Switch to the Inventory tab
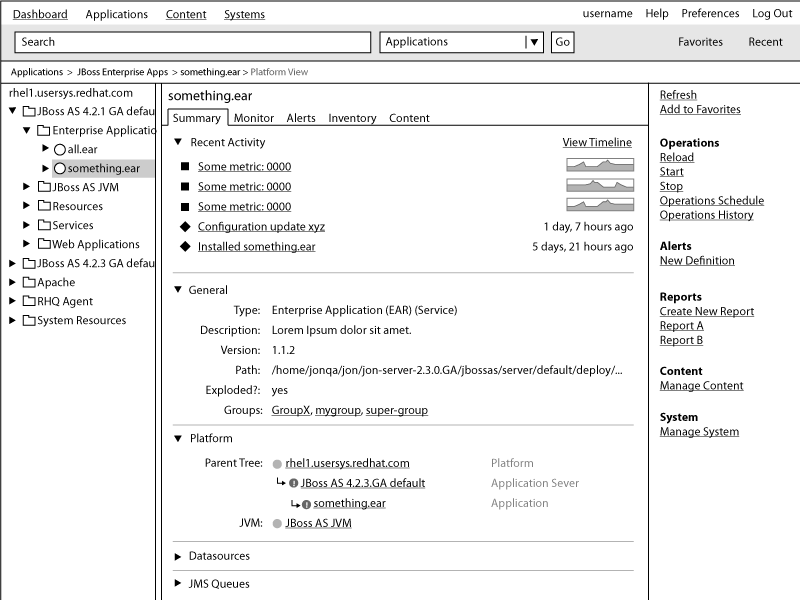 click(x=352, y=118)
